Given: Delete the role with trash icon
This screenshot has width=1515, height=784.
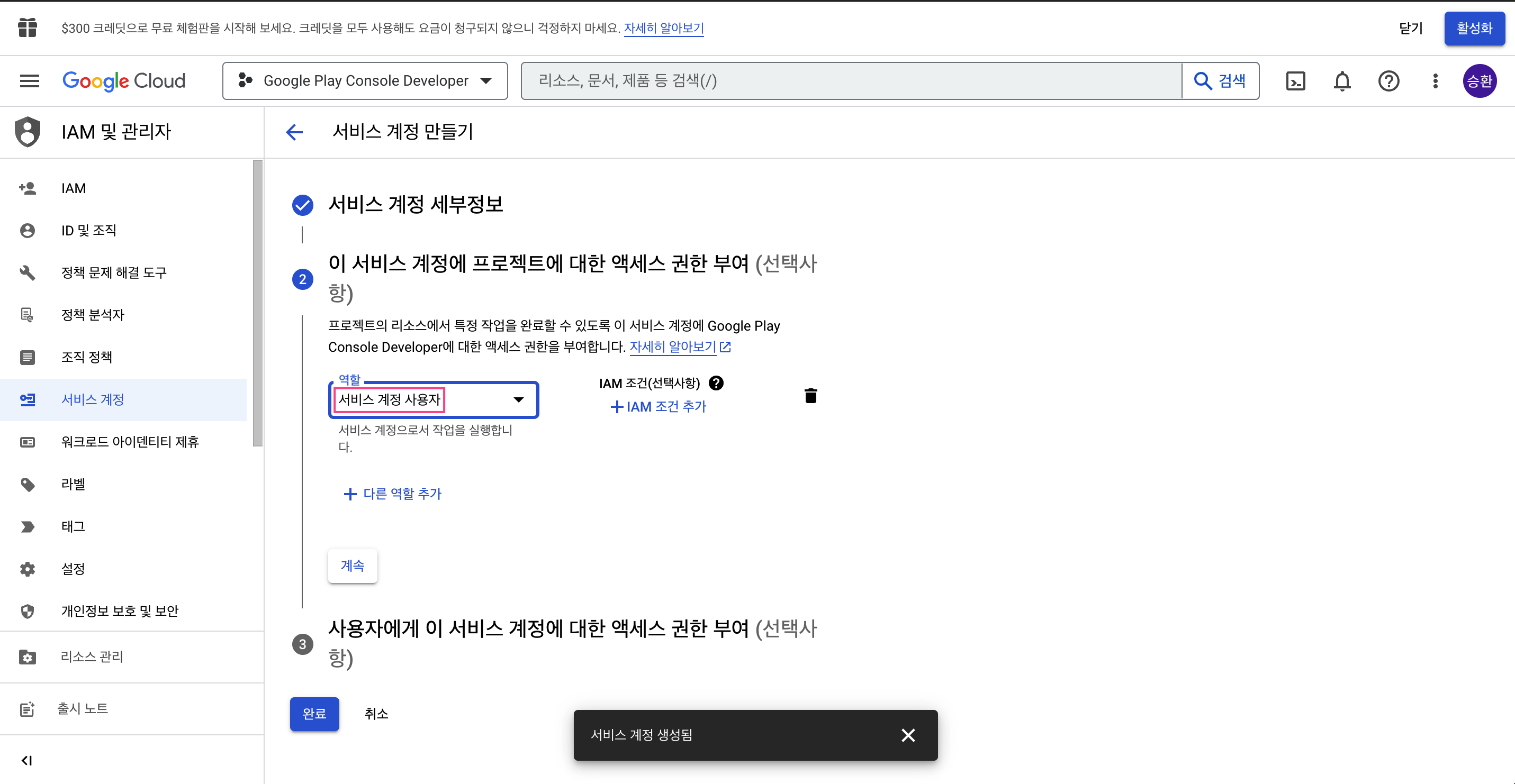Looking at the screenshot, I should tap(810, 396).
